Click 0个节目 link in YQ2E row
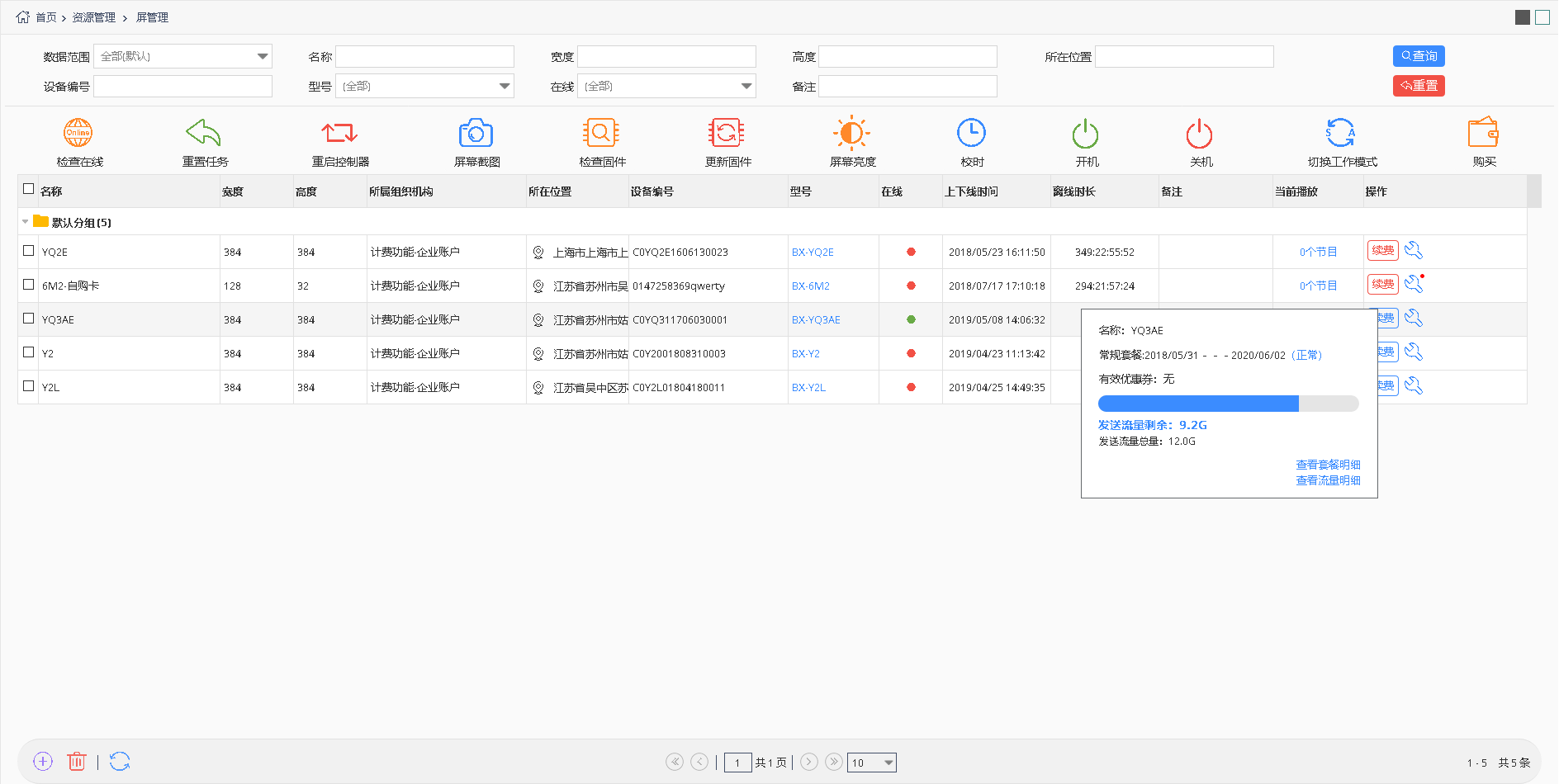The image size is (1559, 784). (x=1318, y=252)
